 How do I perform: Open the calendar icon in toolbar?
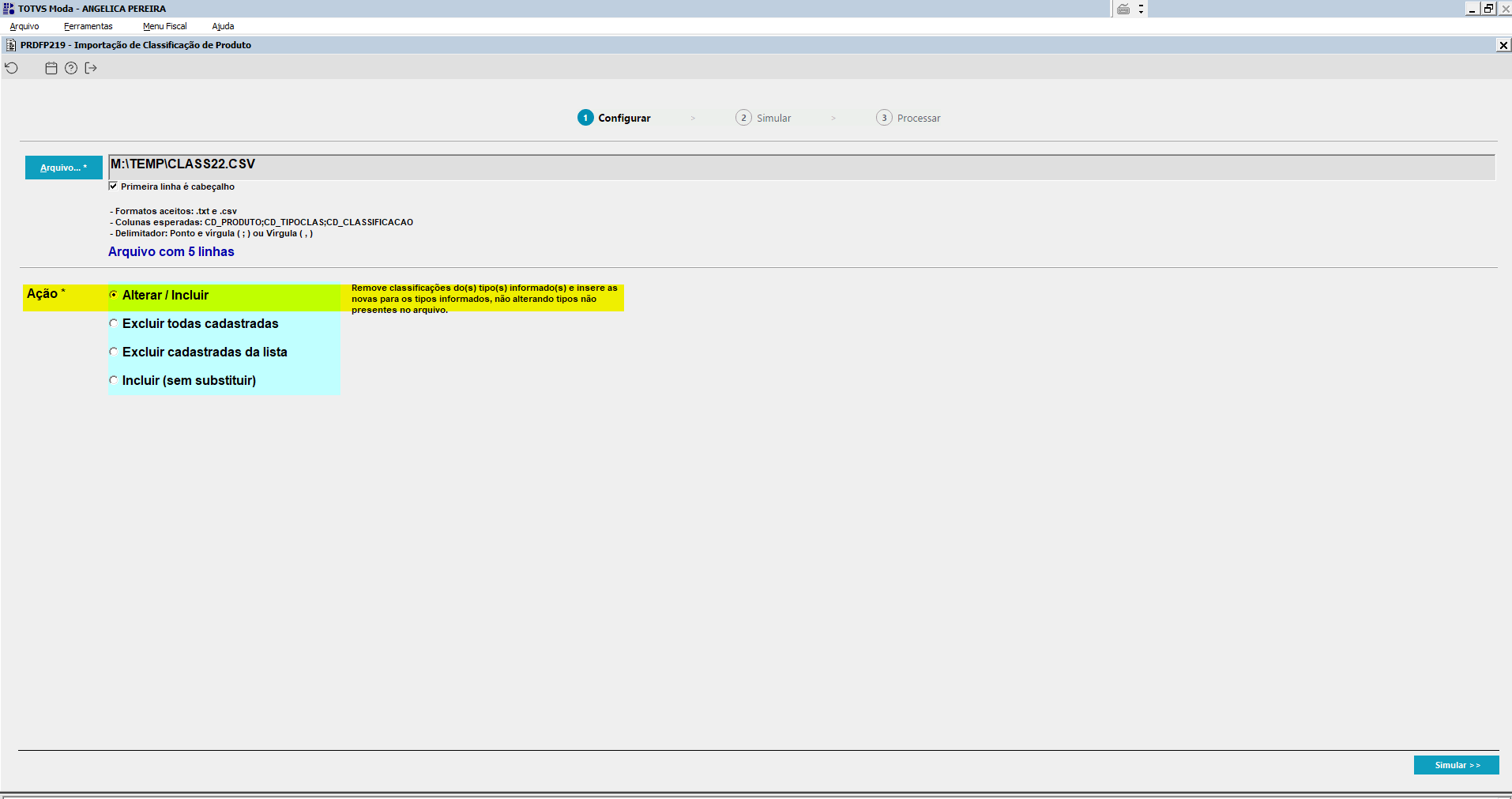click(x=51, y=68)
